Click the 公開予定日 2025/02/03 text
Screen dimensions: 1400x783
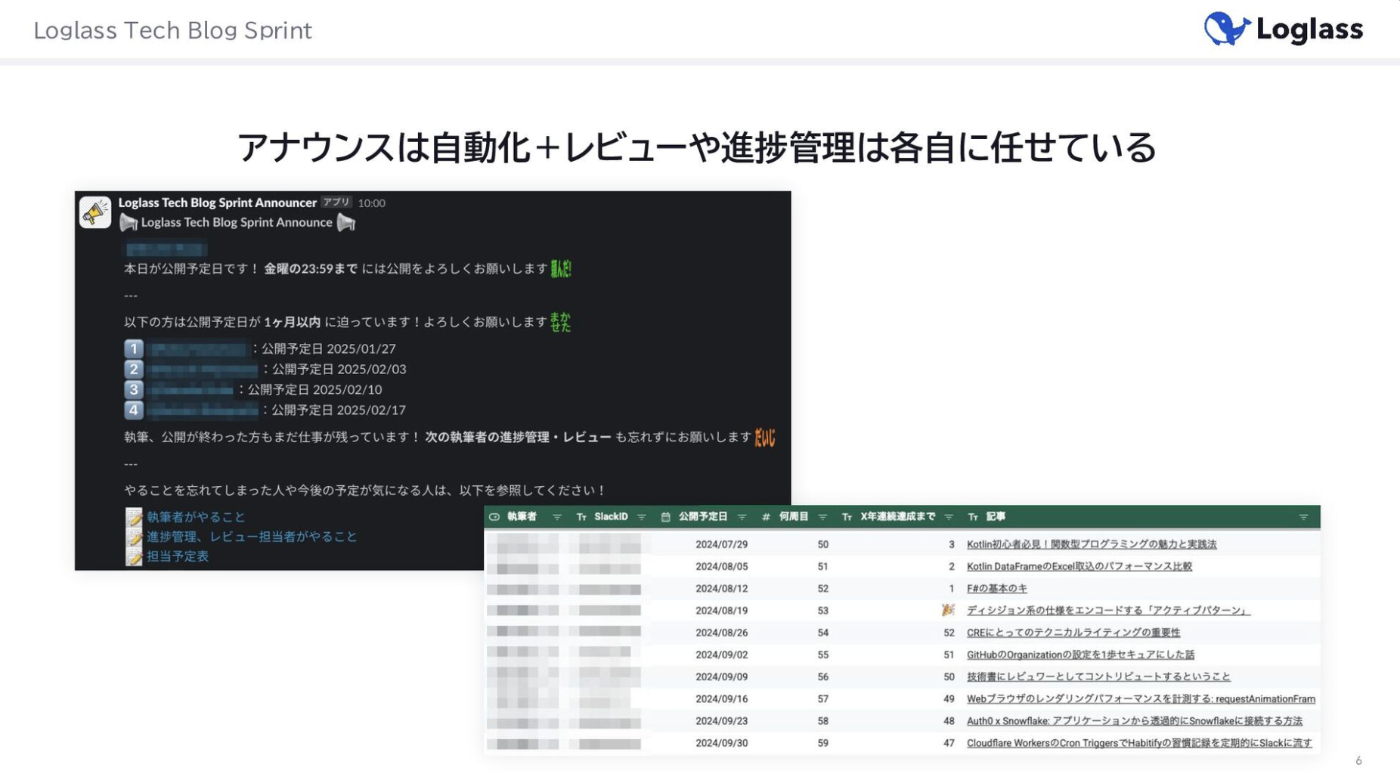click(x=339, y=369)
